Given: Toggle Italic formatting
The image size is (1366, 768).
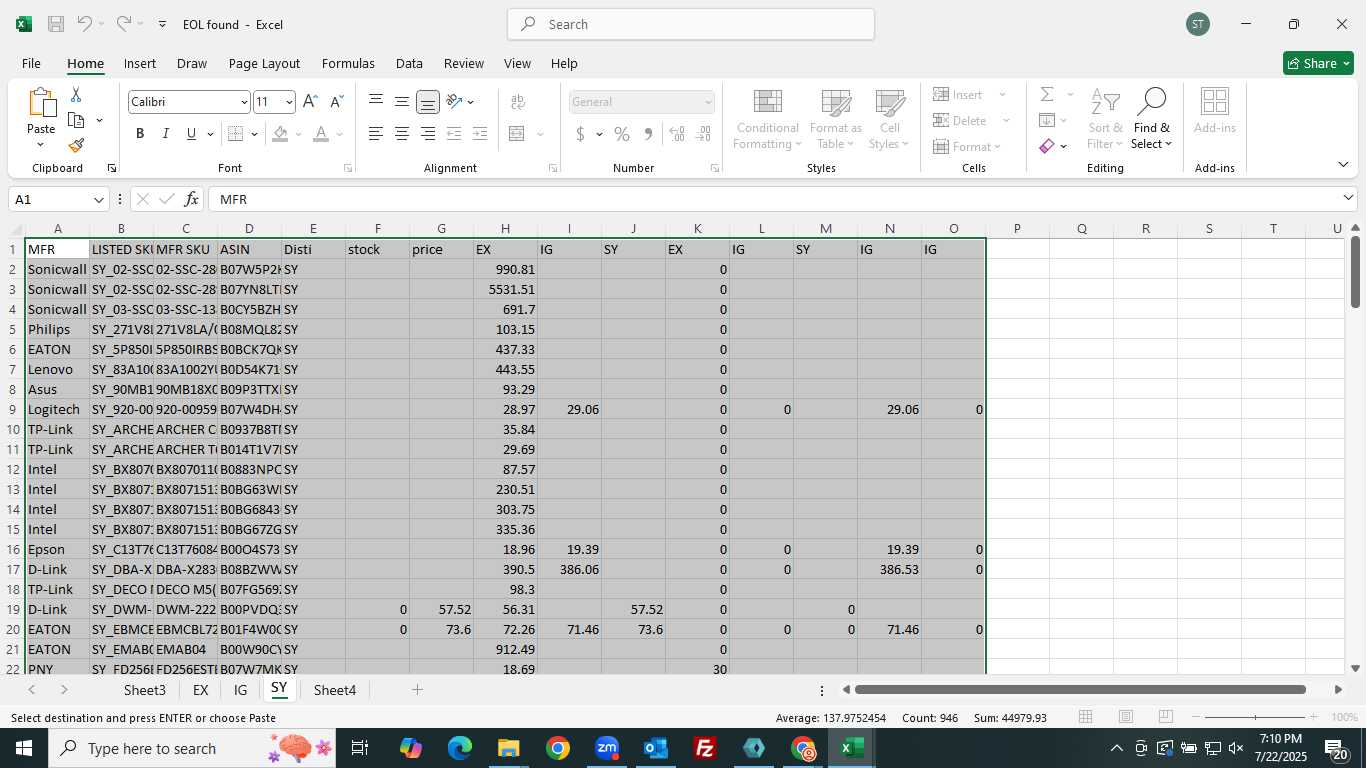Looking at the screenshot, I should pyautogui.click(x=165, y=133).
